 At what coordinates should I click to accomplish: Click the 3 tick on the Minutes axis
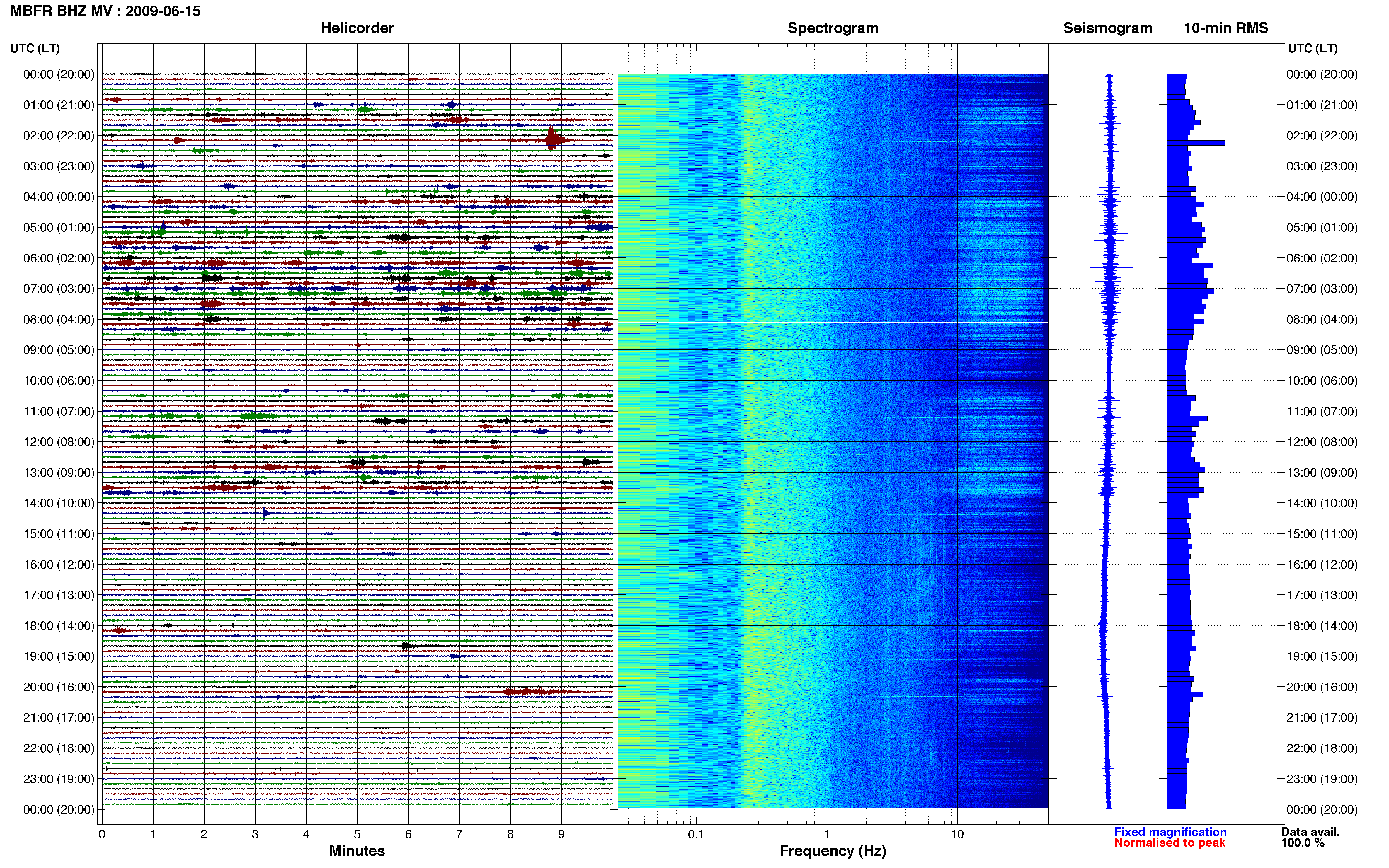tap(255, 834)
